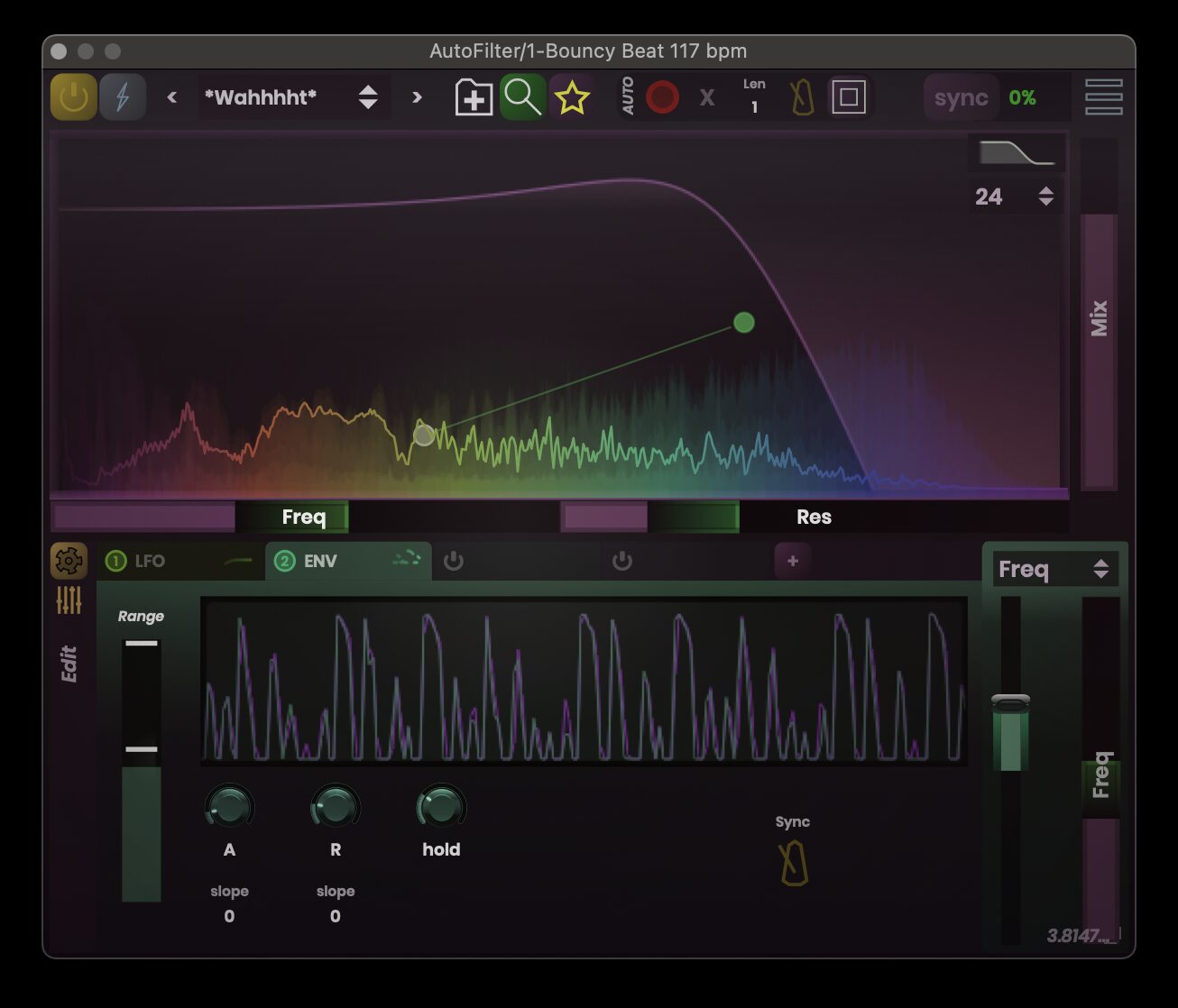Click the filter slope curve icon
The height and width of the screenshot is (1008, 1178).
pyautogui.click(x=1017, y=151)
